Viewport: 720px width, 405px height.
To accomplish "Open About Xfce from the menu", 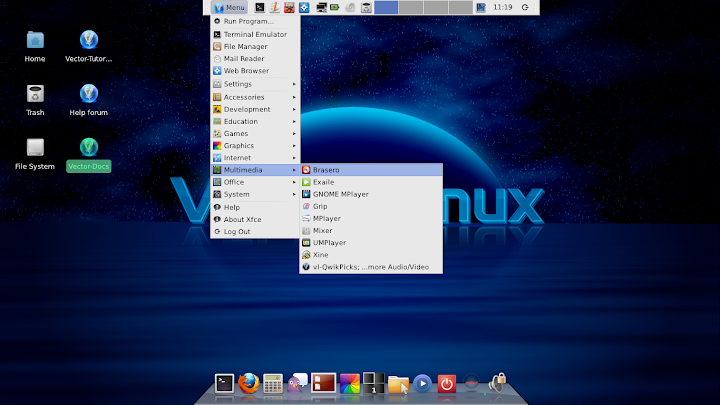I will 255,219.
